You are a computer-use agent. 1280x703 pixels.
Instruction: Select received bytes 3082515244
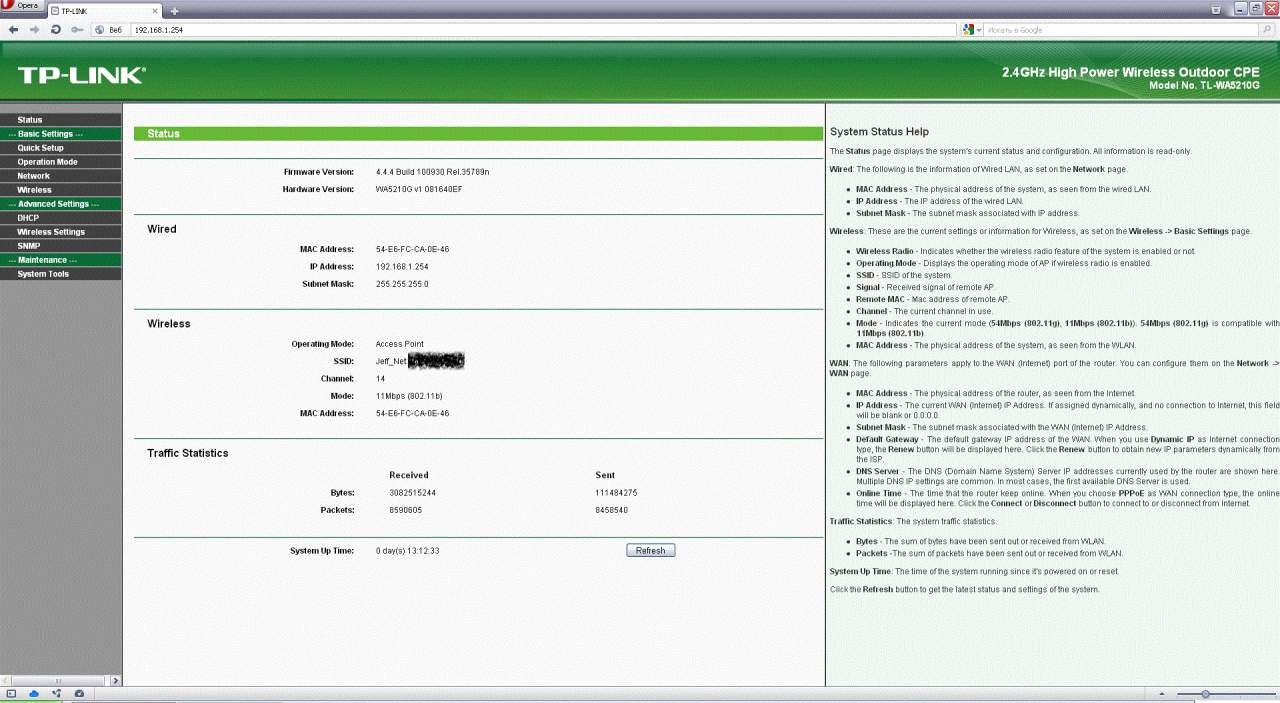coord(412,493)
